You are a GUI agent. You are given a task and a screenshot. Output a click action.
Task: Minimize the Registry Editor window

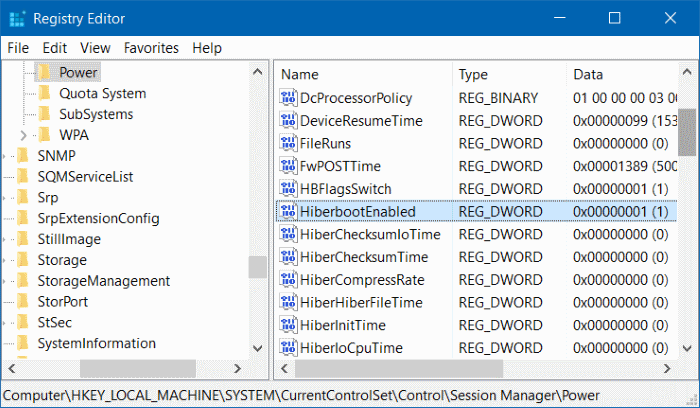(559, 18)
